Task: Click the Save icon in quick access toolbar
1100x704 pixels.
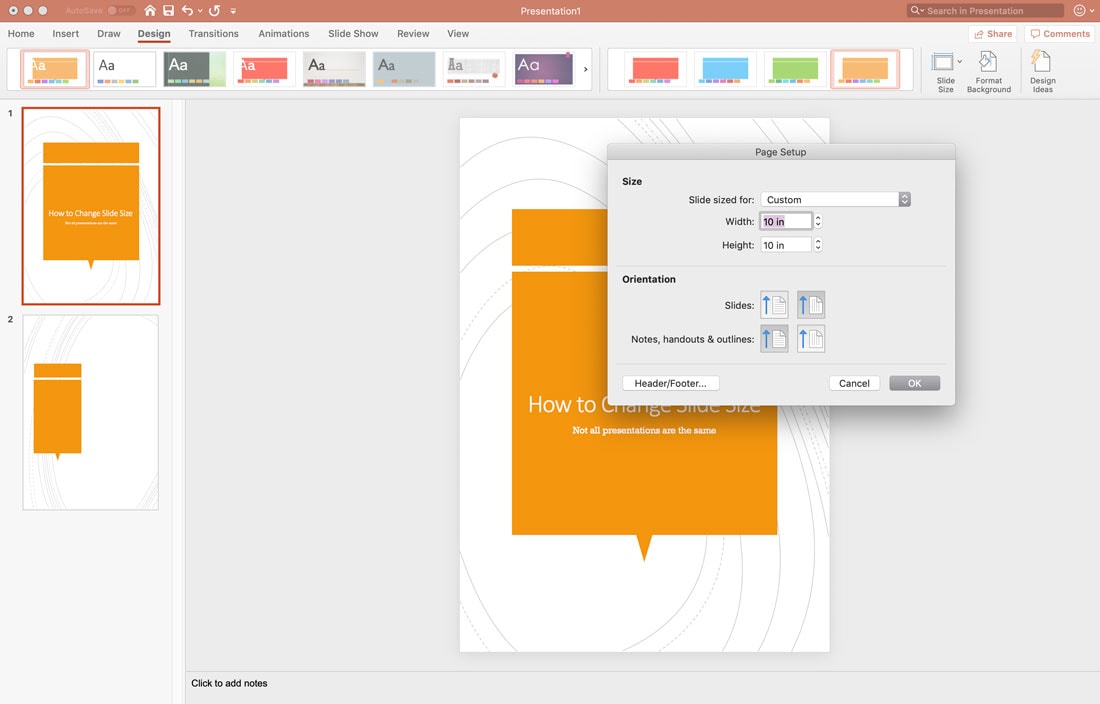Action: tap(167, 10)
